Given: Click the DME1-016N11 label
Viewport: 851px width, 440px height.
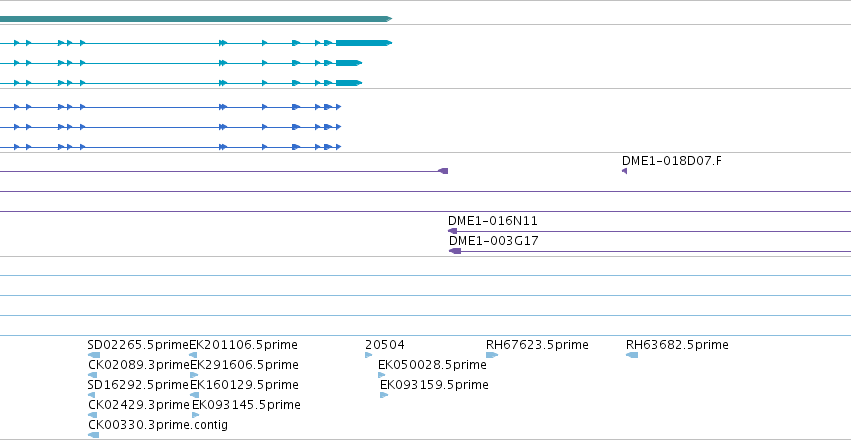Looking at the screenshot, I should pyautogui.click(x=493, y=221).
